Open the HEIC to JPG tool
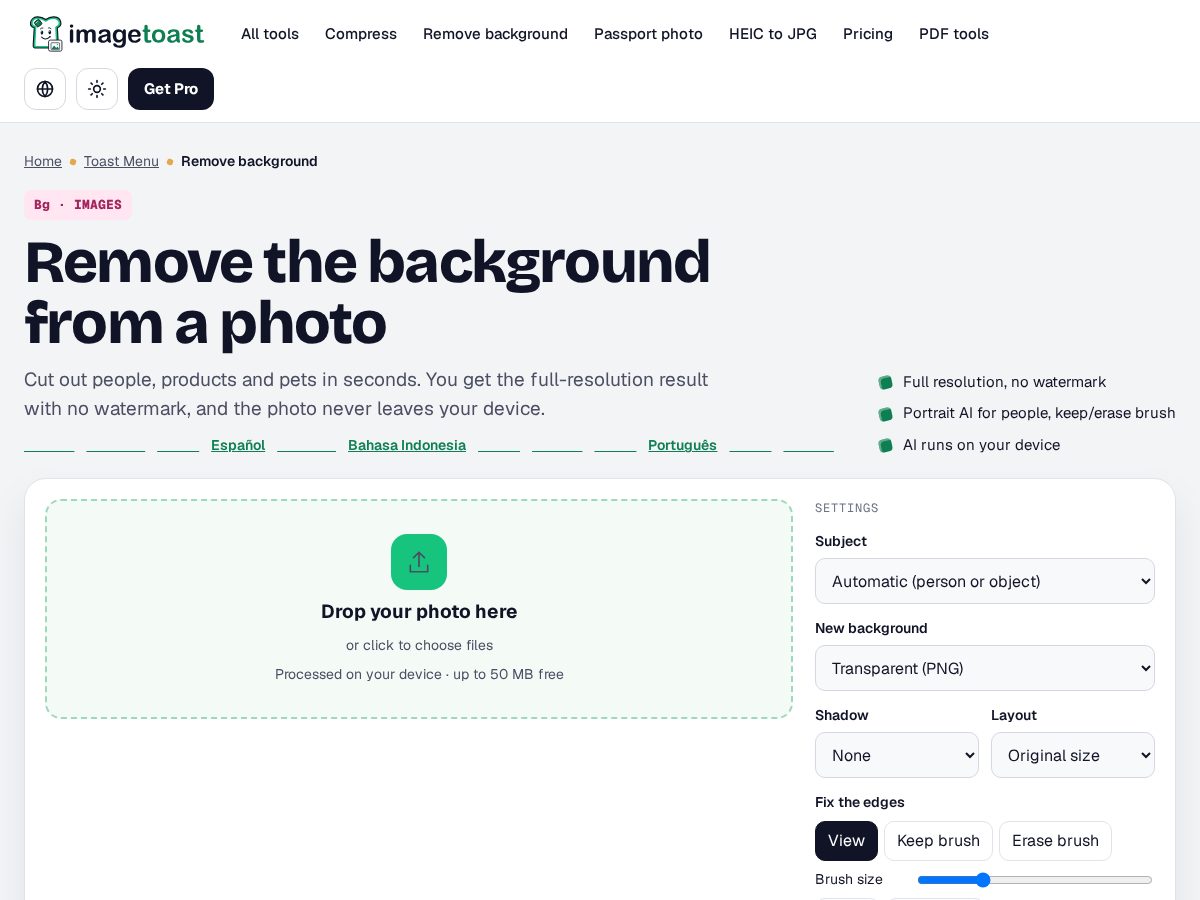This screenshot has width=1200, height=900. pyautogui.click(x=773, y=34)
